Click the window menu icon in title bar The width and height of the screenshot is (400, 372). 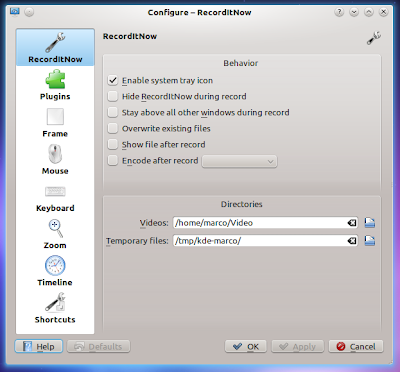(x=15, y=12)
